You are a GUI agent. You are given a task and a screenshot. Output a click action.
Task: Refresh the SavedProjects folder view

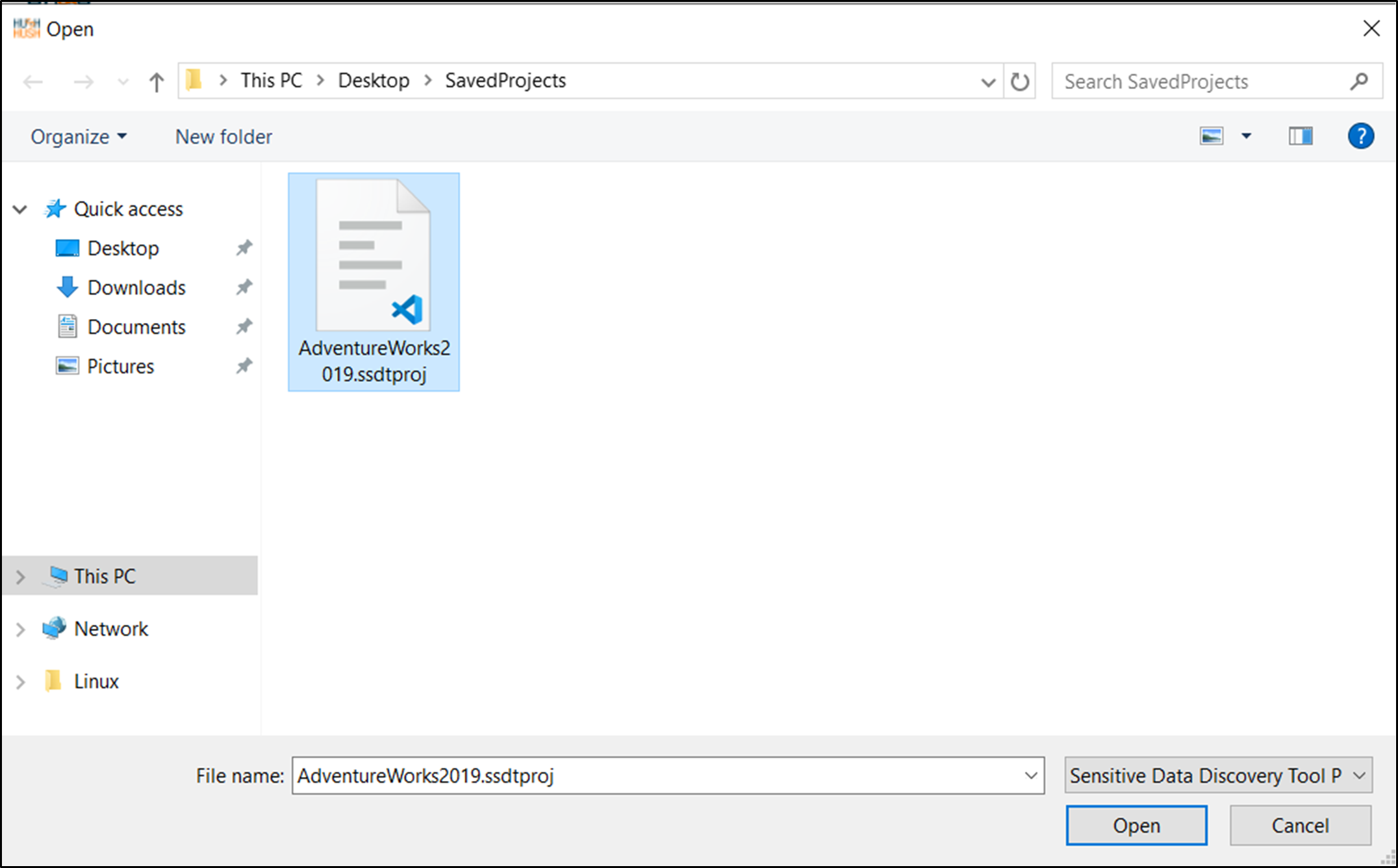point(1020,82)
